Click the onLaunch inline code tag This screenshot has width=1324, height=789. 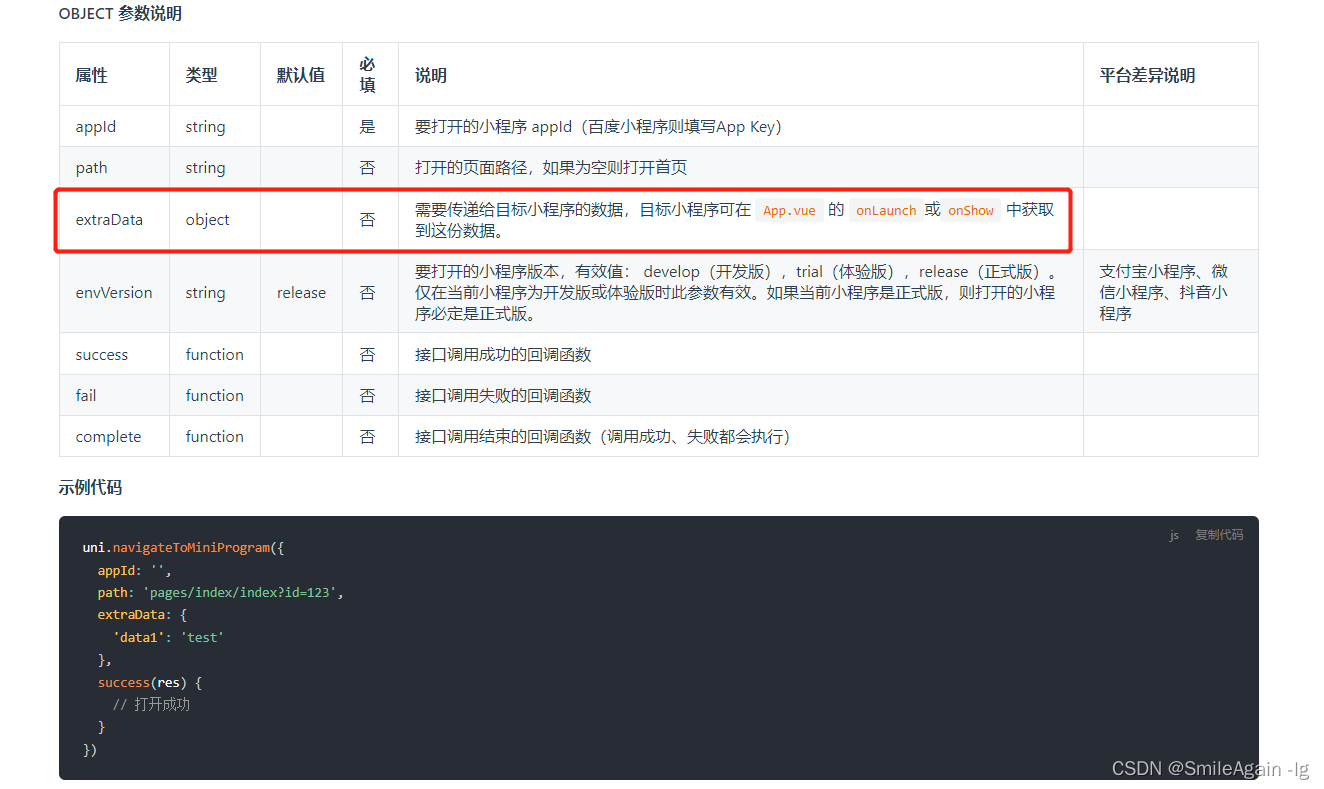point(886,210)
